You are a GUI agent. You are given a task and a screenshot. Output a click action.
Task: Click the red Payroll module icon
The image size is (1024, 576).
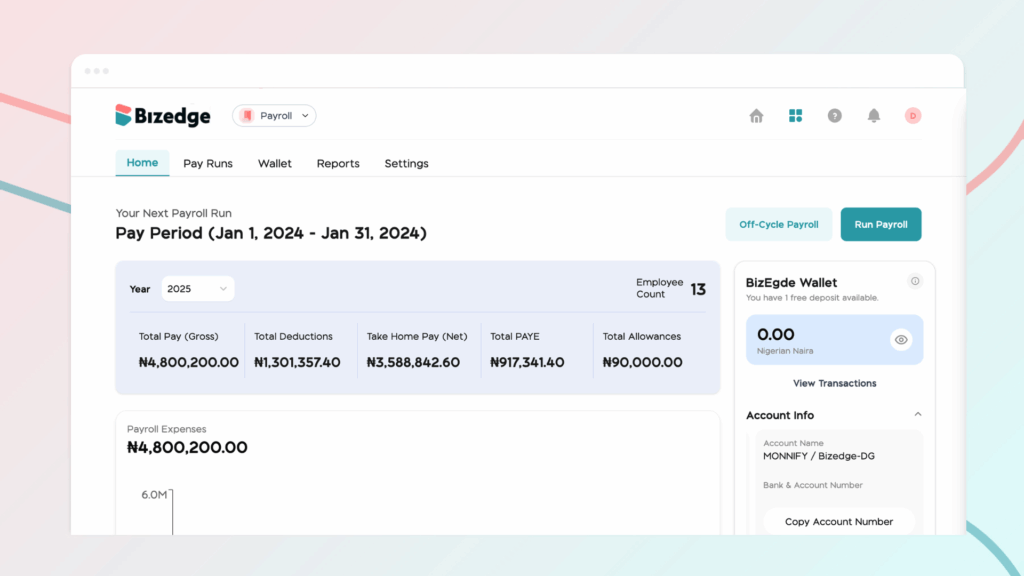[247, 116]
